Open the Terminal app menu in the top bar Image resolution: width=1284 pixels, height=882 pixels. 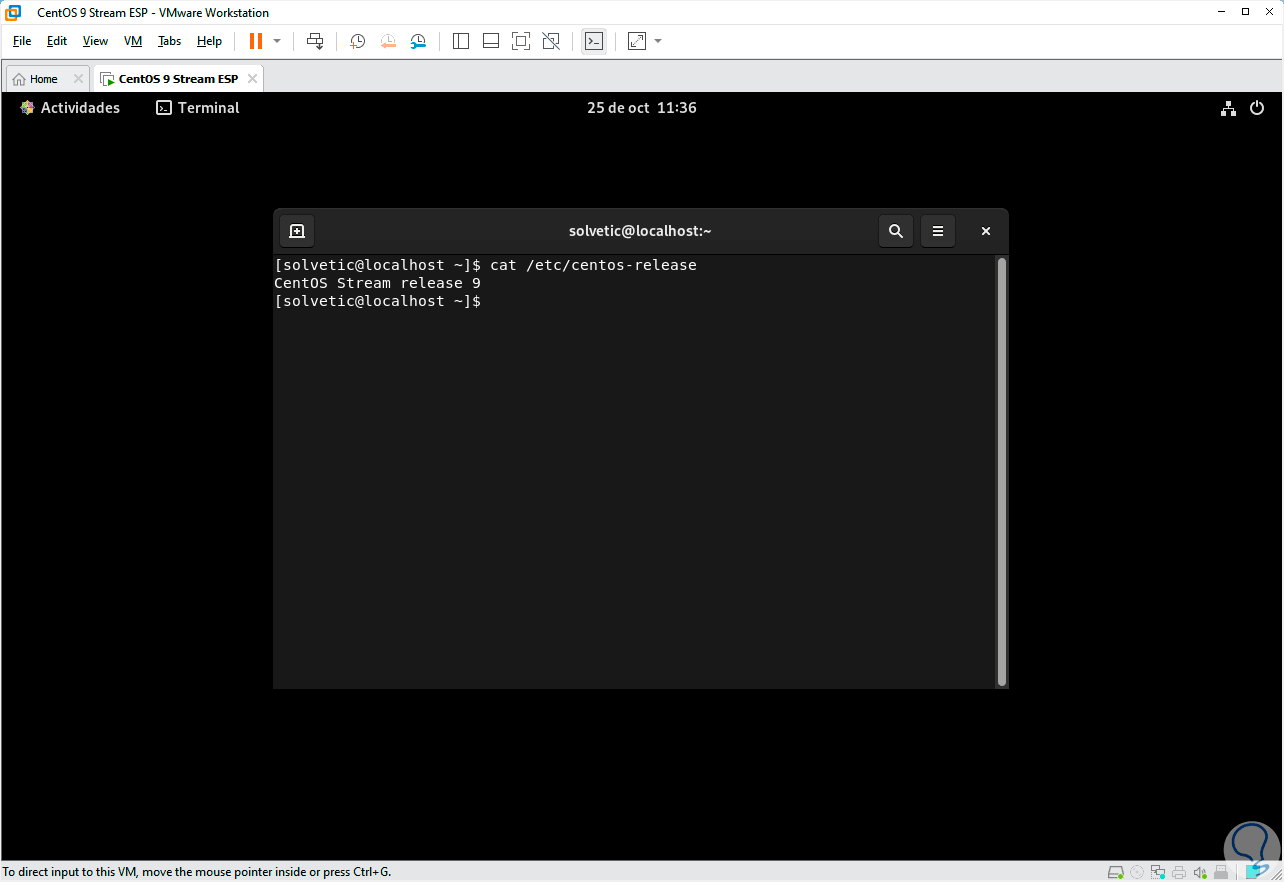(198, 108)
